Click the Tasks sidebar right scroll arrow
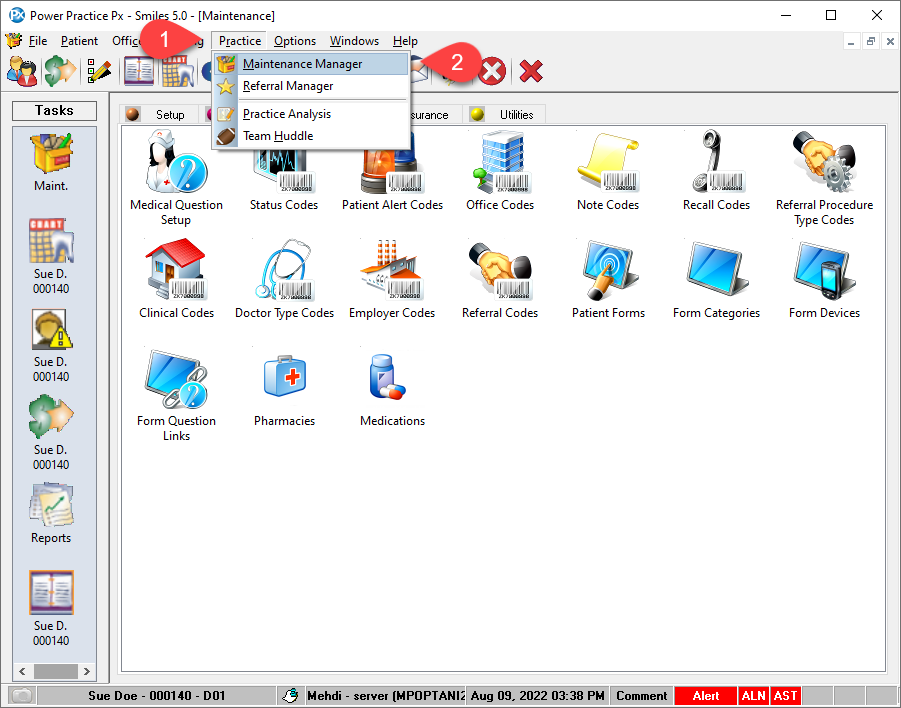This screenshot has width=901, height=708. click(87, 671)
